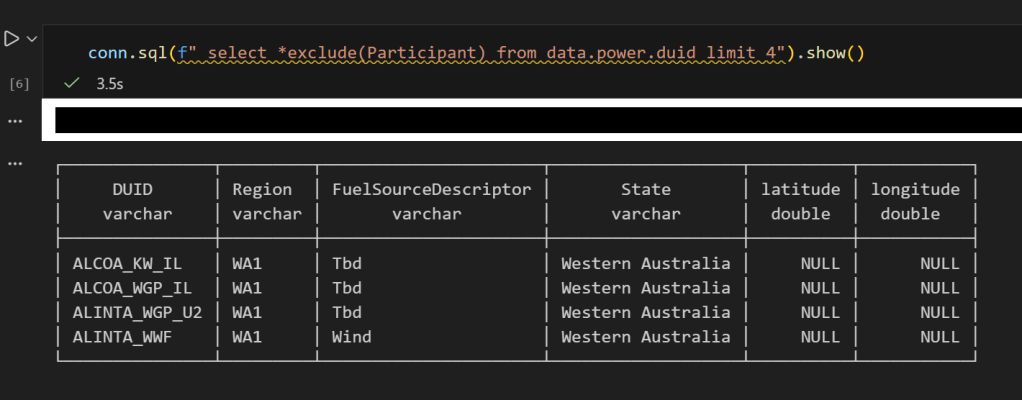Click the Wind fuel source cell
1022x400 pixels.
(x=351, y=337)
